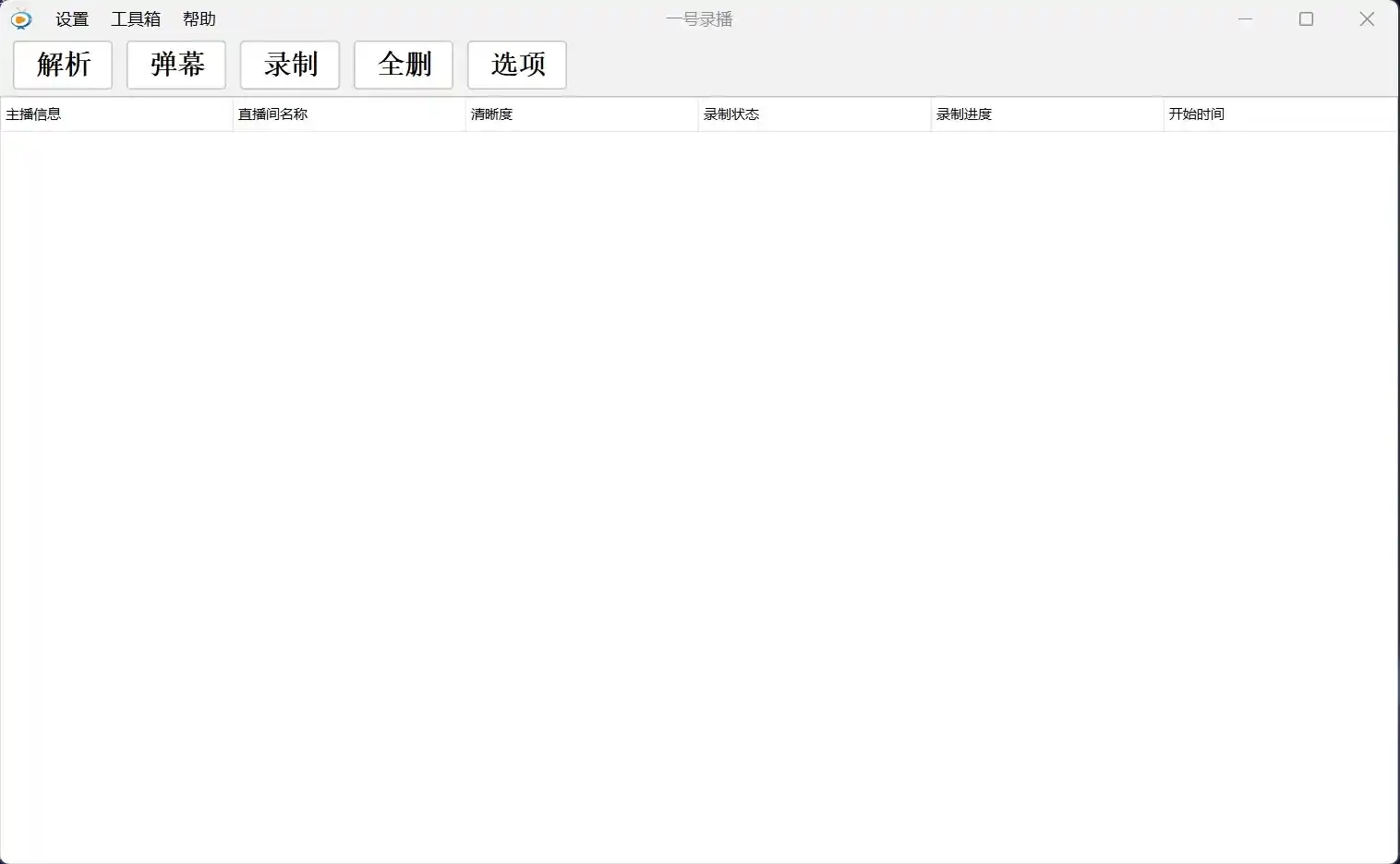Click the 弹幕 button

[x=176, y=65]
